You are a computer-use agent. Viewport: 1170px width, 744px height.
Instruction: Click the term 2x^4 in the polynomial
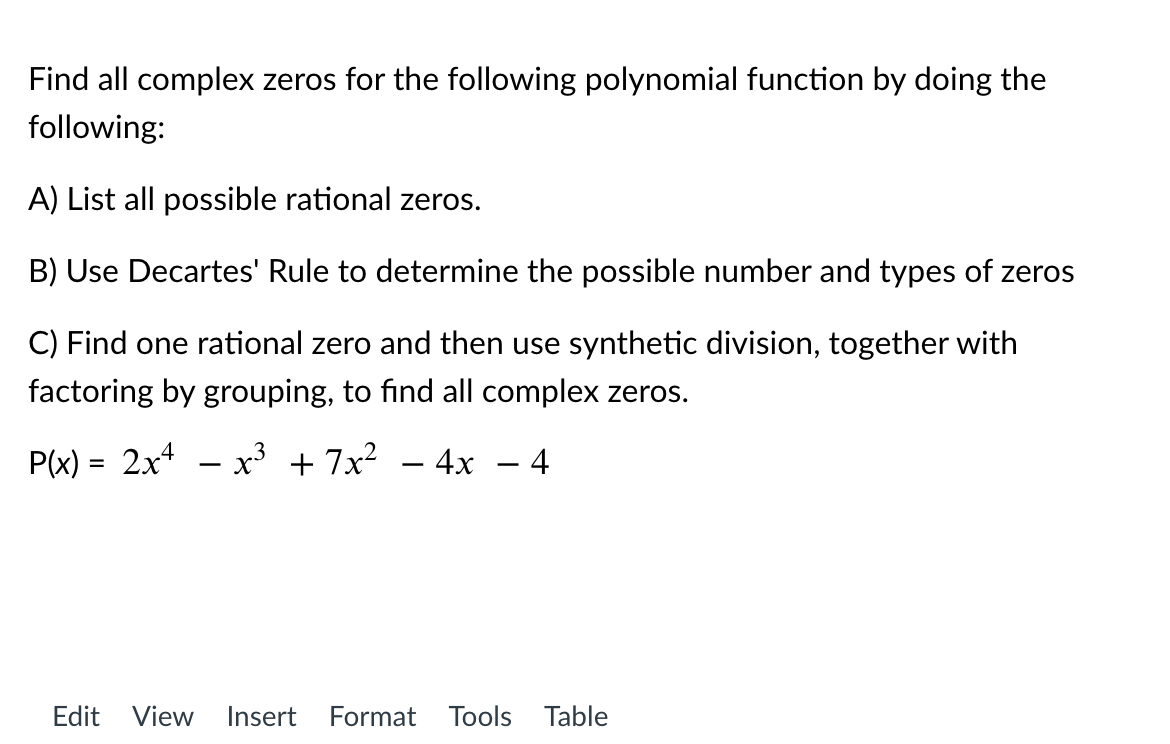pos(150,460)
